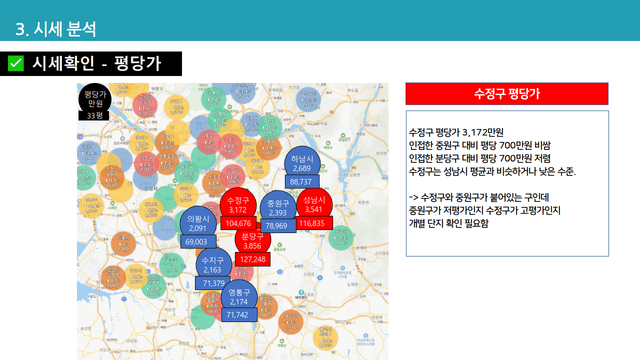640x360 pixels.
Task: Click the 수정구 3,172 red bubble
Action: 238,204
